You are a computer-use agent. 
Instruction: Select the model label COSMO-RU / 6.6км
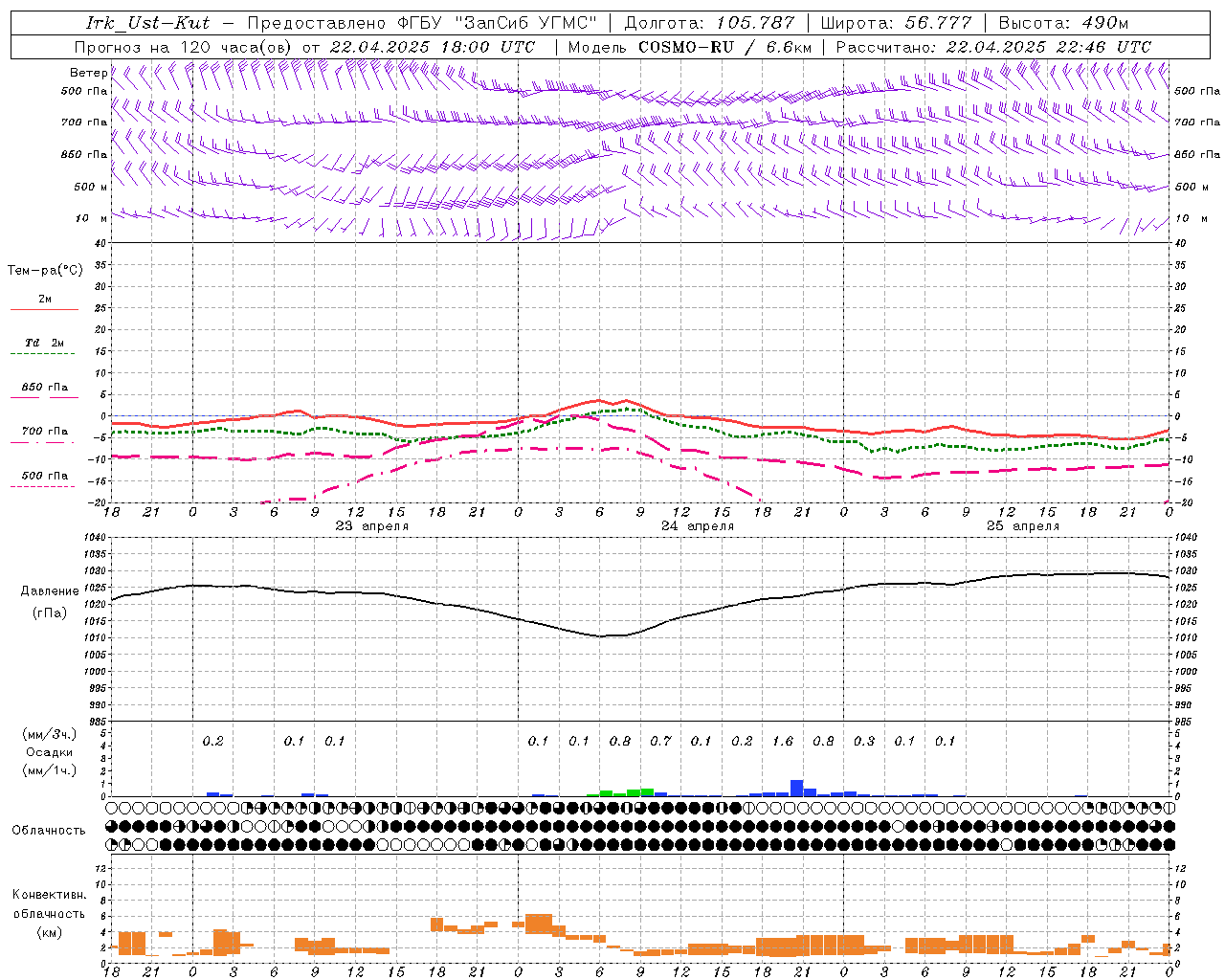pos(725,47)
